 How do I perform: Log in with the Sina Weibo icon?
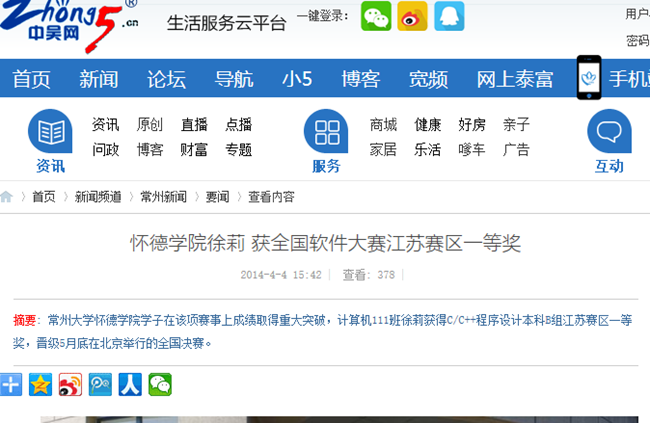point(412,16)
